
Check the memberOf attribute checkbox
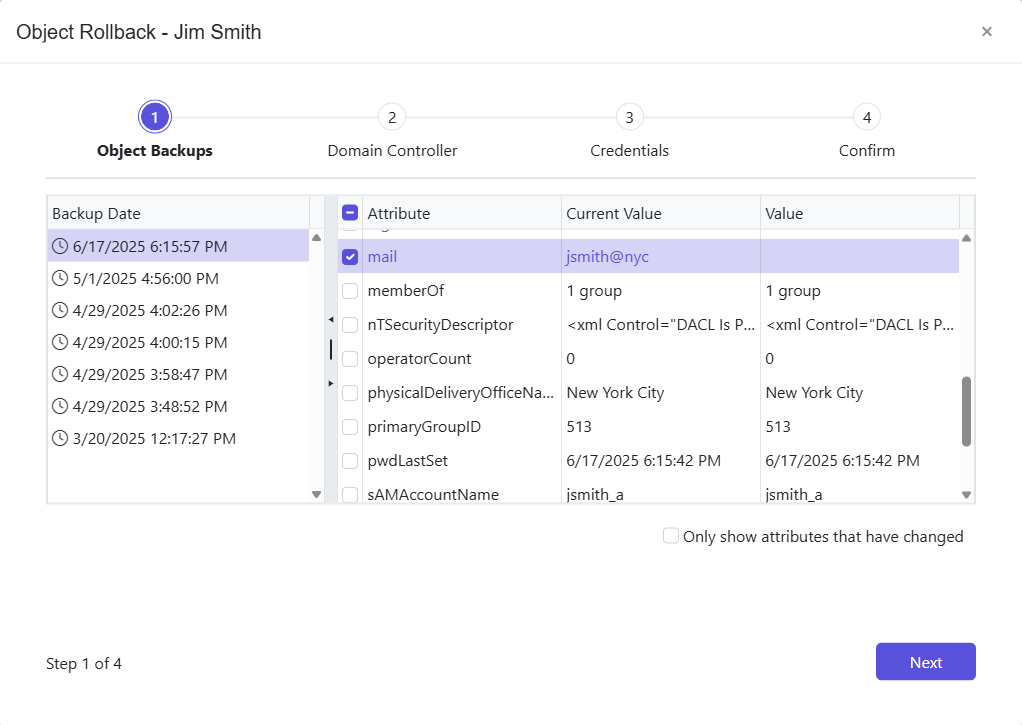click(x=350, y=290)
